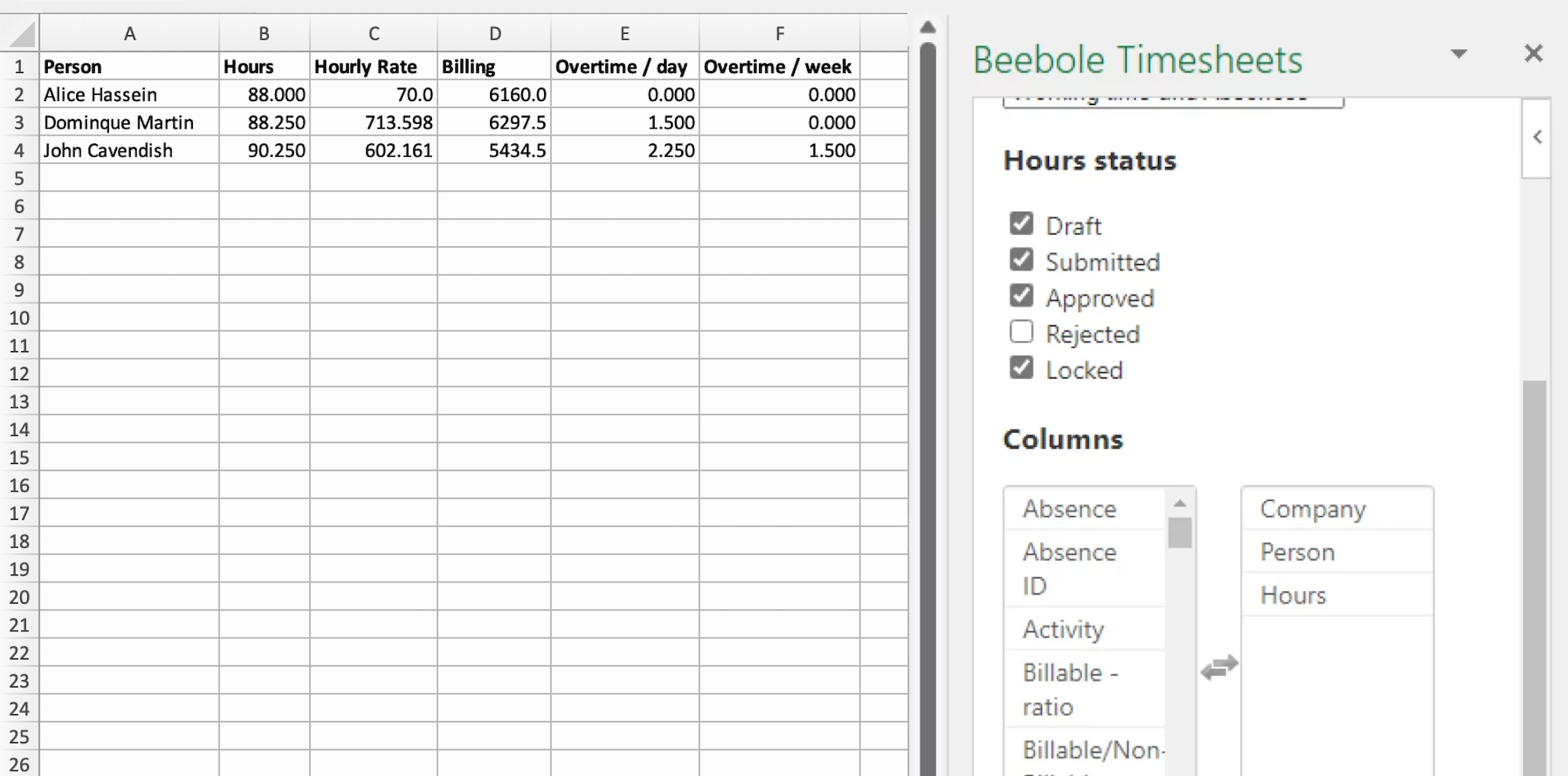Viewport: 1568px width, 776px height.
Task: Click the column B header
Action: [263, 33]
